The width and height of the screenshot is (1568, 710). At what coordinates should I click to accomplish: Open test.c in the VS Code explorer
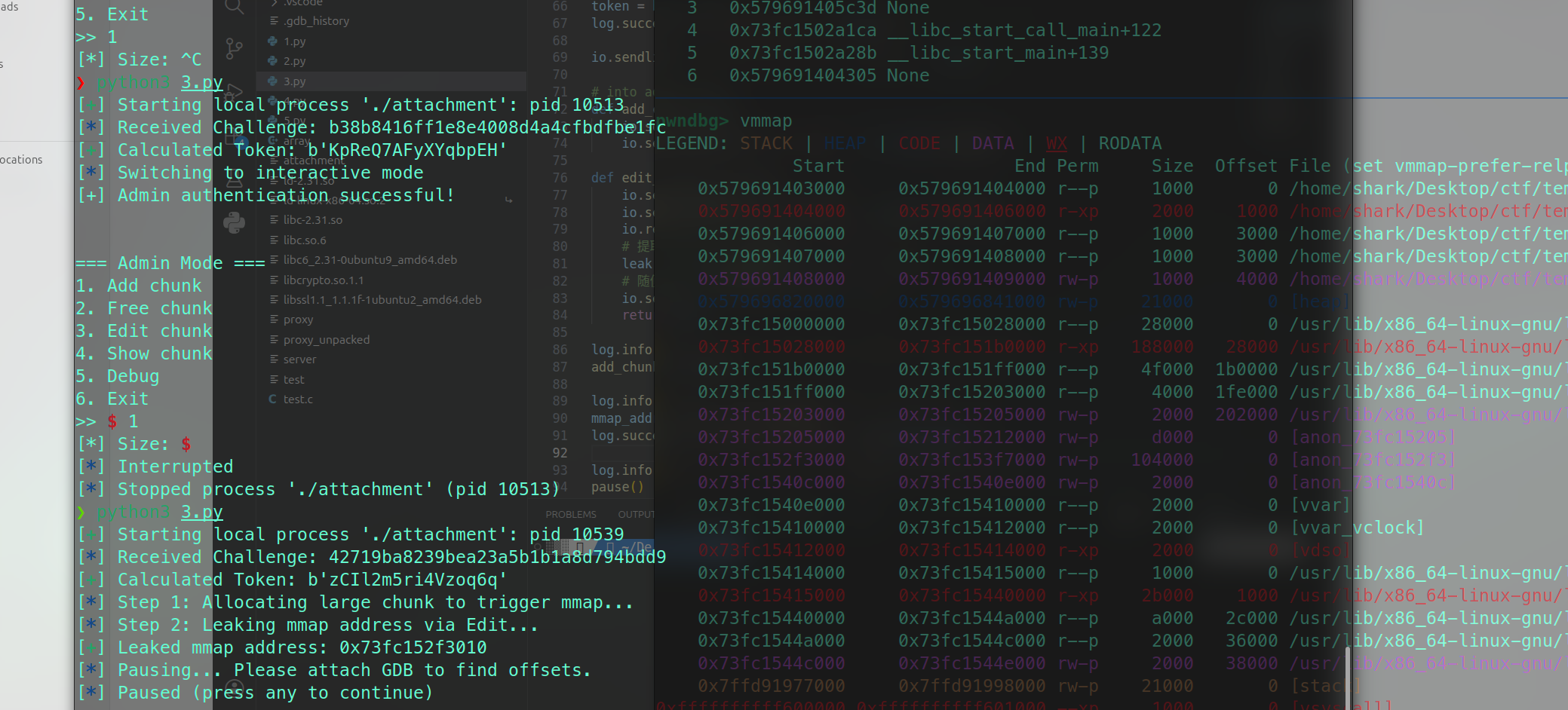point(298,399)
